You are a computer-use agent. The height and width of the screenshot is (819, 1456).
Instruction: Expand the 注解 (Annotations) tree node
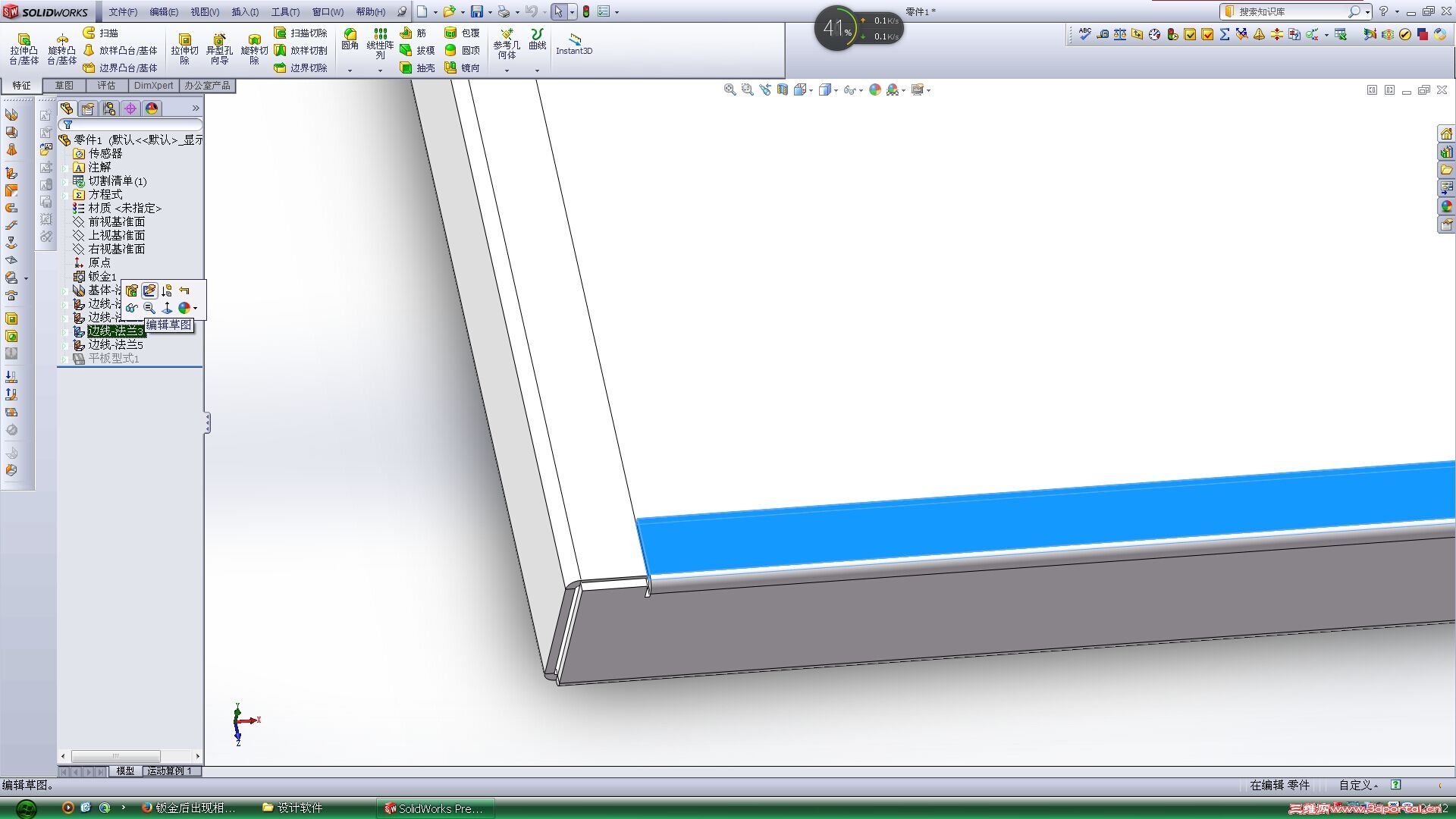(65, 167)
